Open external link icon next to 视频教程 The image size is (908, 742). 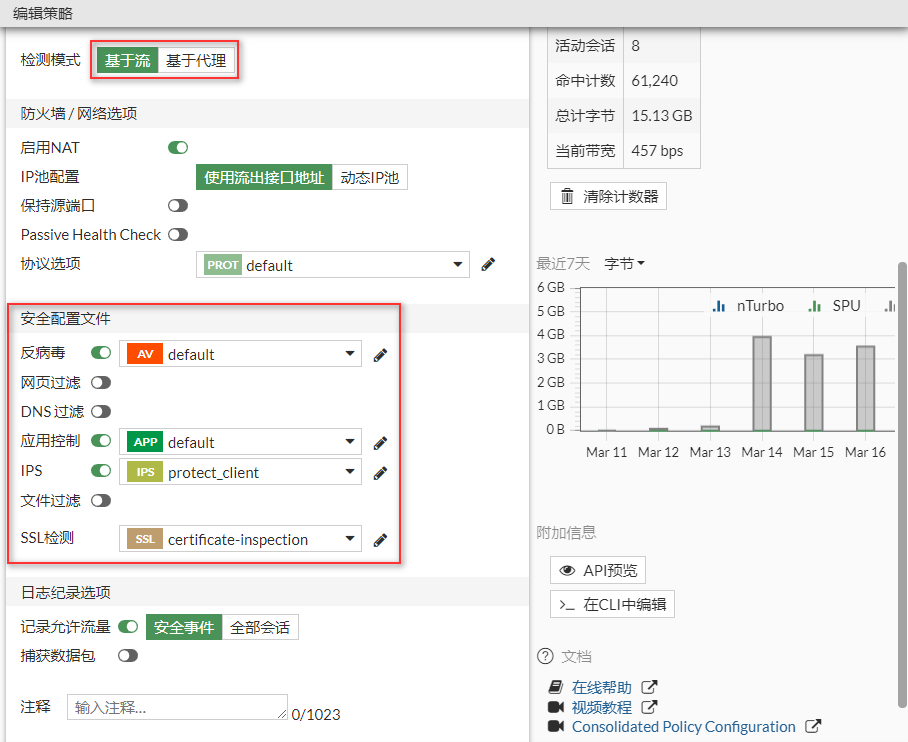(649, 707)
